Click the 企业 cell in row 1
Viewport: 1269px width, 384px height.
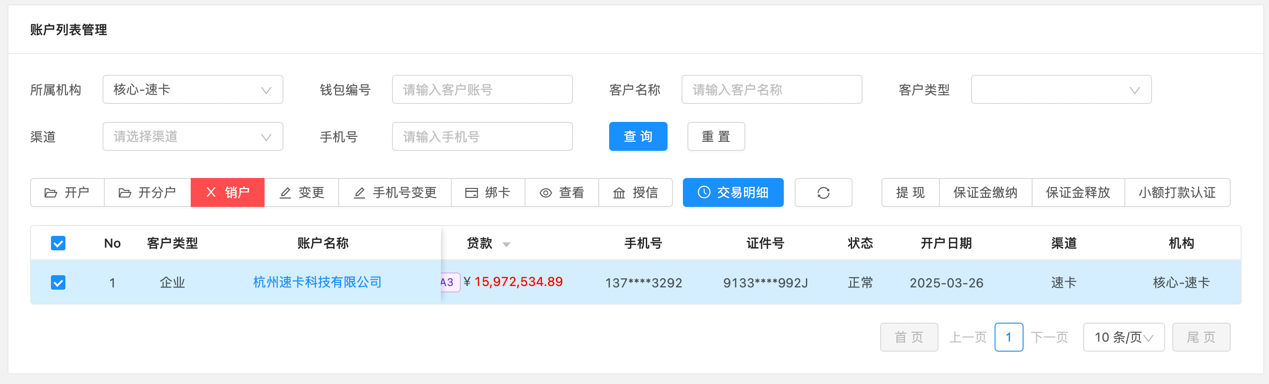172,283
